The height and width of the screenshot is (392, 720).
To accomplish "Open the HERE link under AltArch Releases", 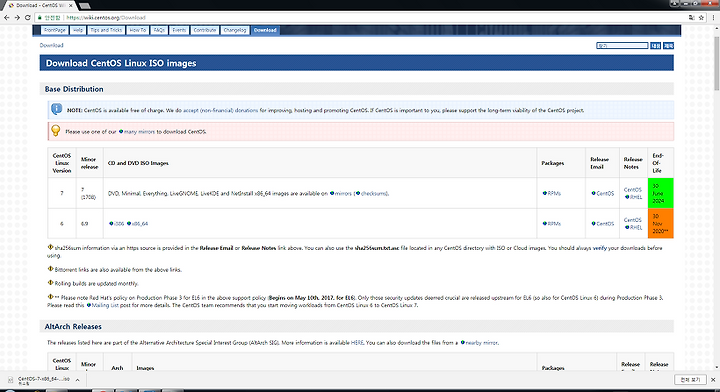I will pyautogui.click(x=357, y=342).
